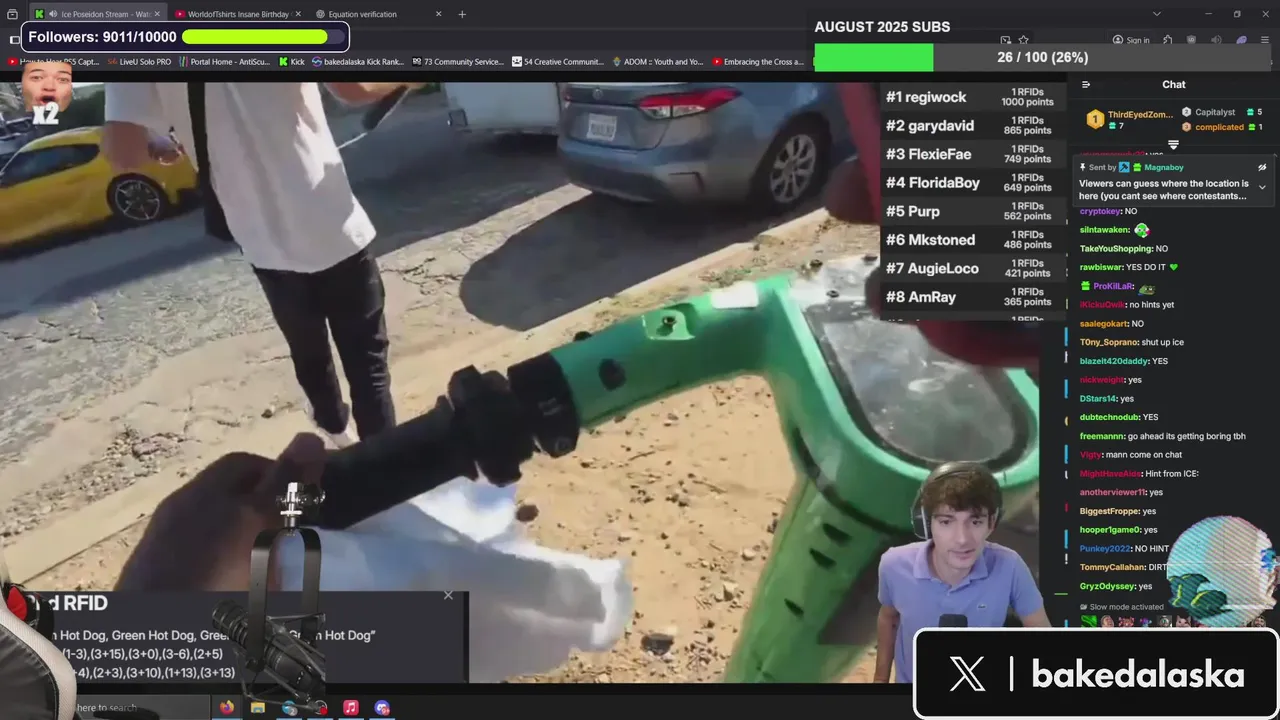Switch to the Ice Poseidon Stream tab
The width and height of the screenshot is (1280, 720).
[x=97, y=14]
